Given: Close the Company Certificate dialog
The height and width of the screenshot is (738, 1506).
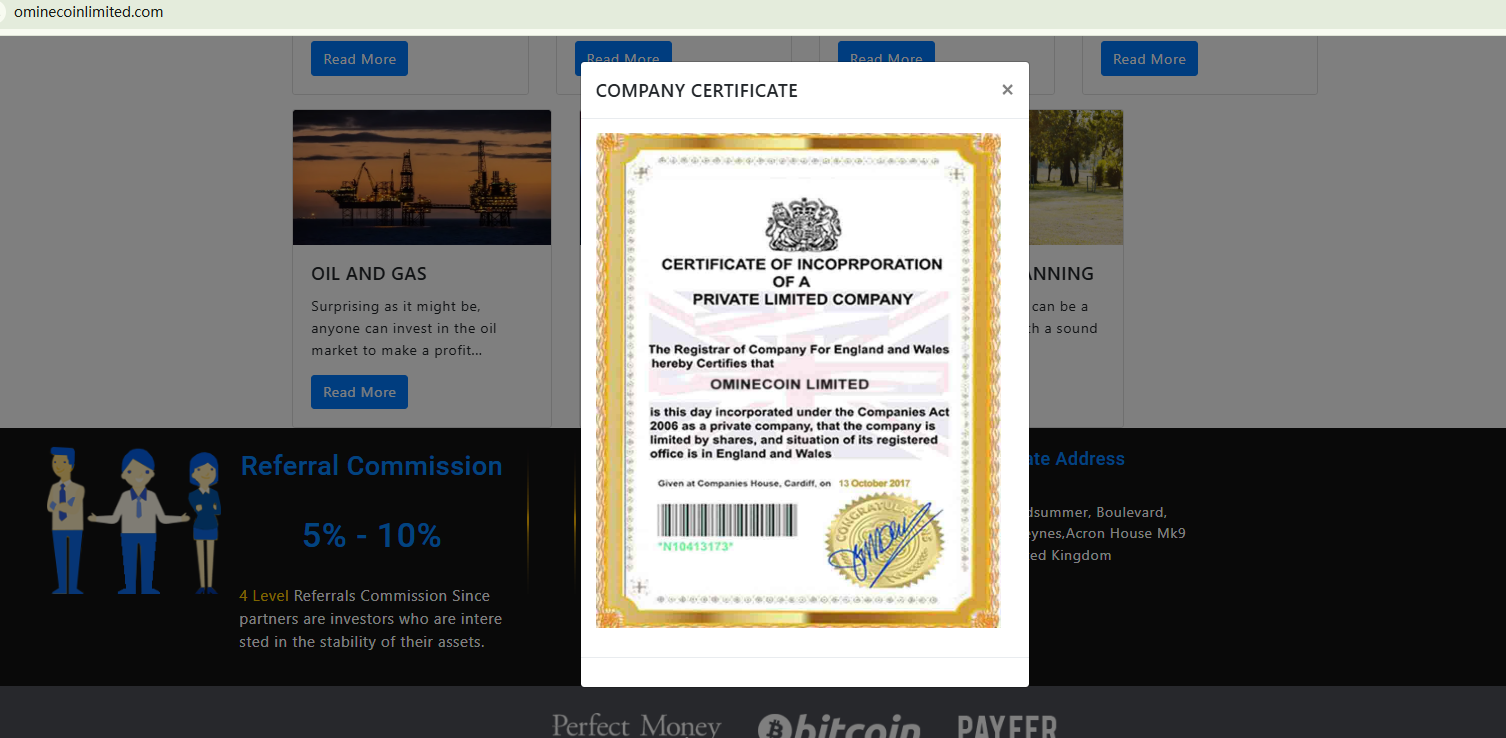Looking at the screenshot, I should point(1007,90).
